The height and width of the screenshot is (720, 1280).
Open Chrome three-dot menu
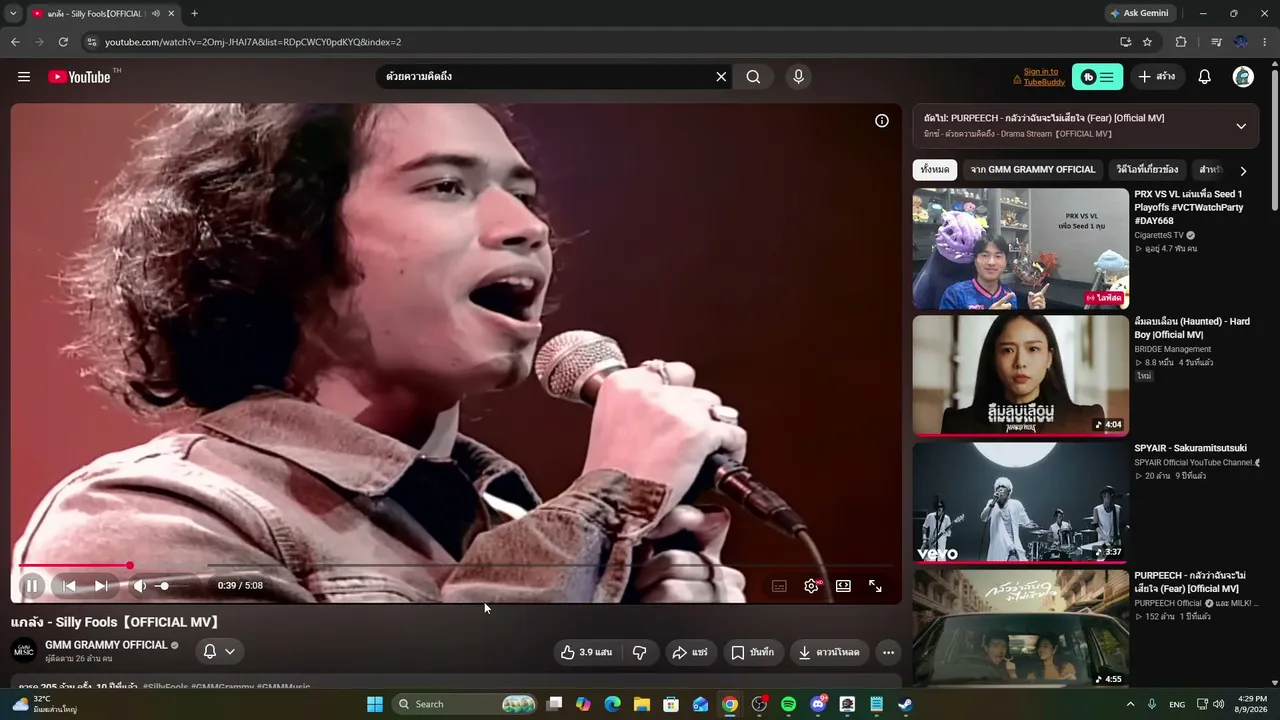coord(1265,42)
